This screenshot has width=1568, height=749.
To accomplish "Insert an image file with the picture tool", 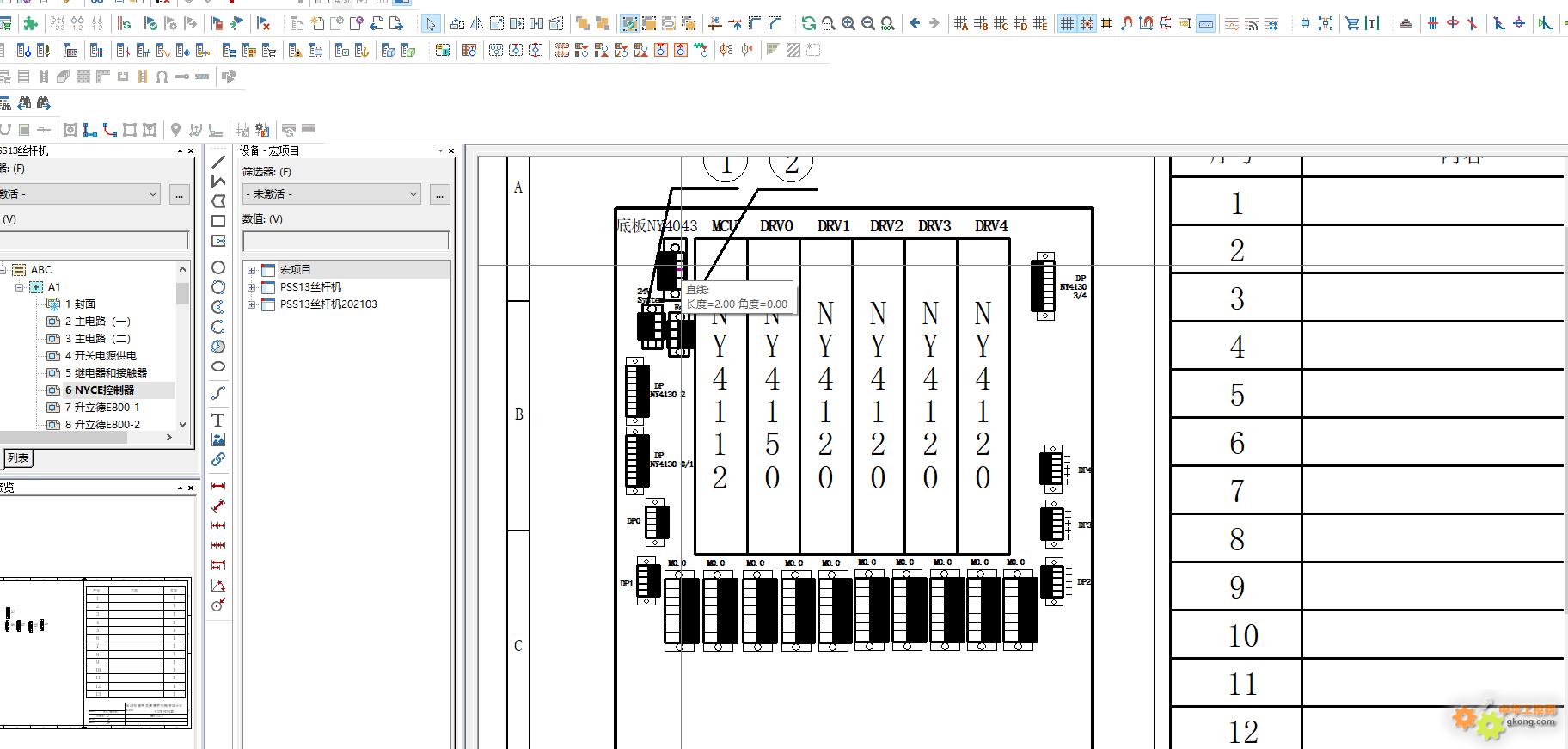I will 218,439.
